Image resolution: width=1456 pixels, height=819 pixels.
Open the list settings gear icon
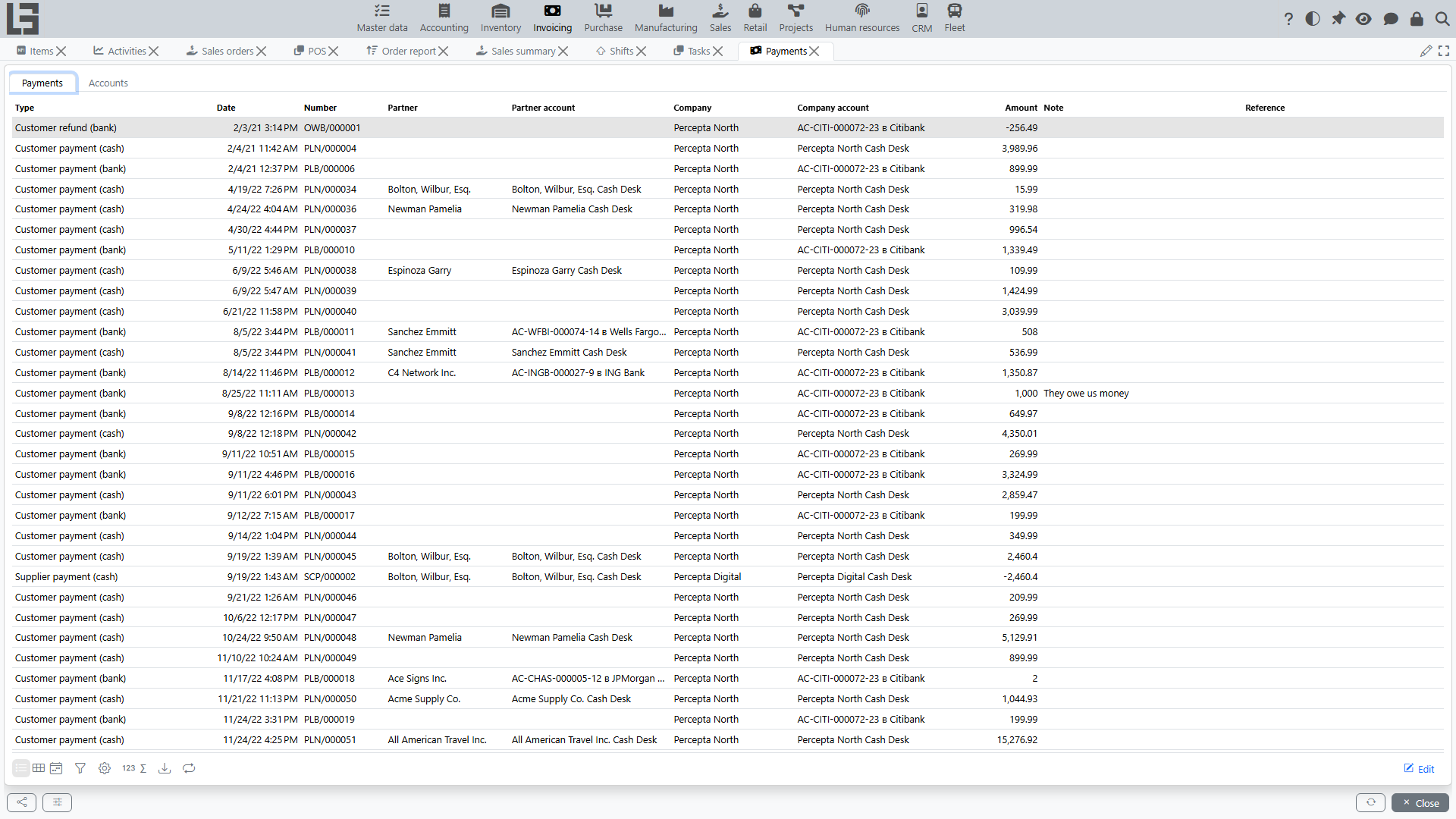point(105,768)
